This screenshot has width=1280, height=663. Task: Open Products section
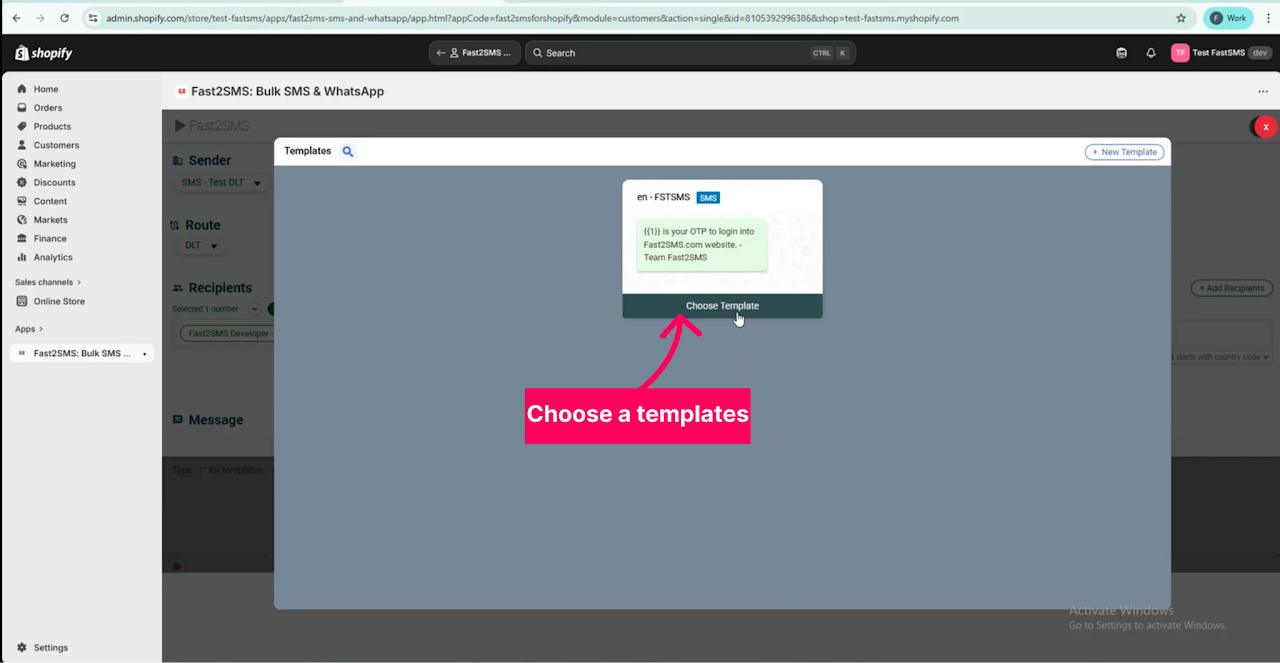52,127
